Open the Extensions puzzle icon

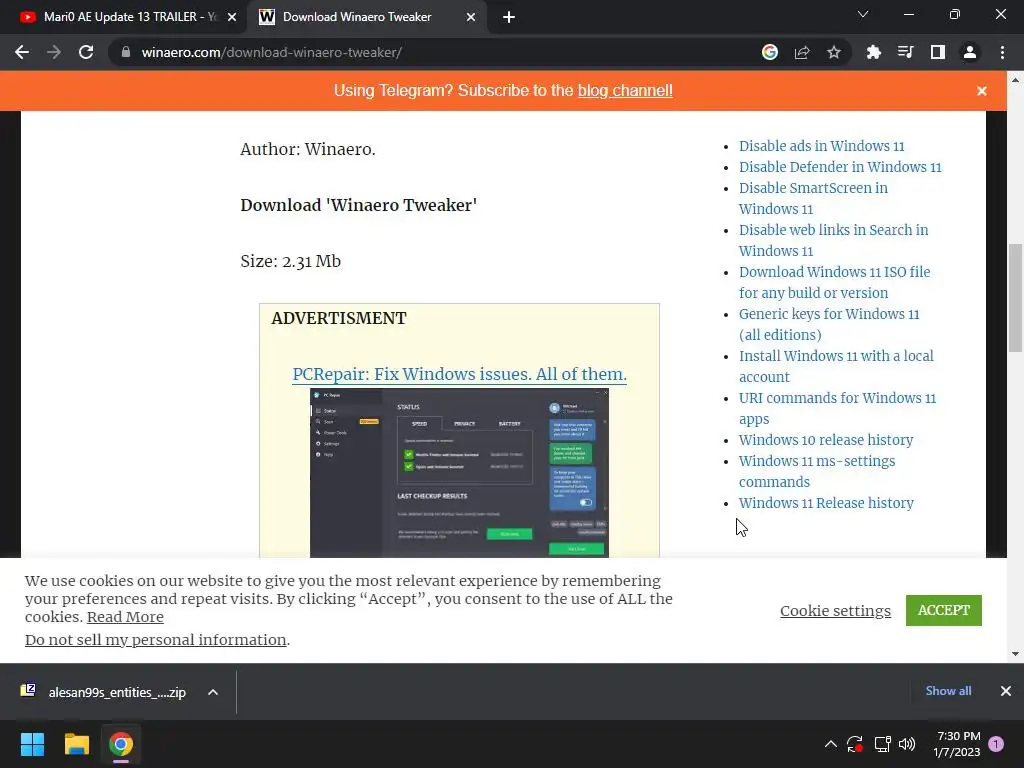click(874, 52)
